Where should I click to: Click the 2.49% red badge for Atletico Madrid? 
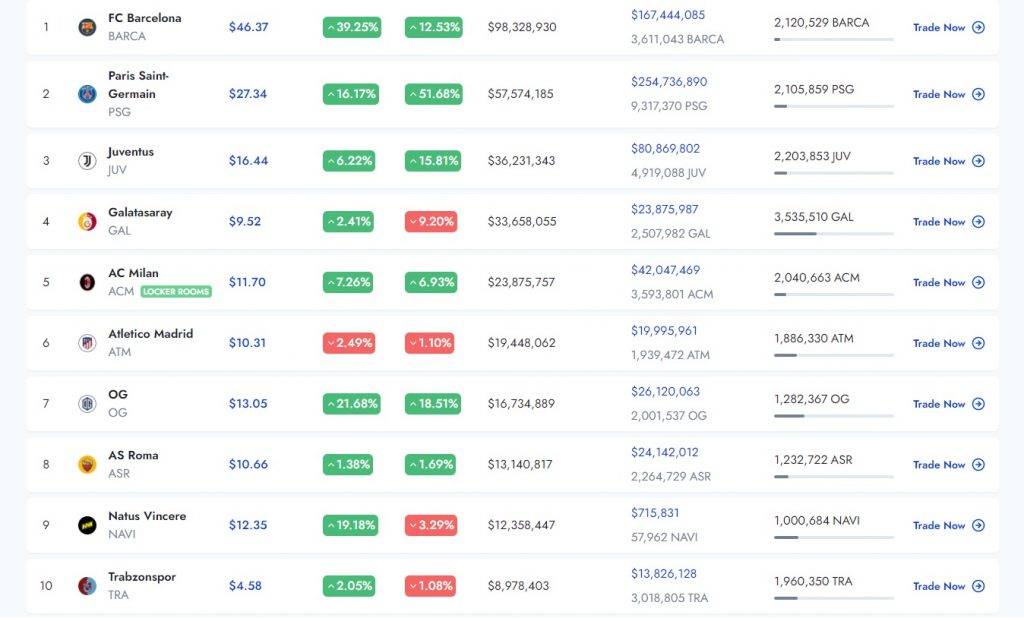pyautogui.click(x=349, y=343)
